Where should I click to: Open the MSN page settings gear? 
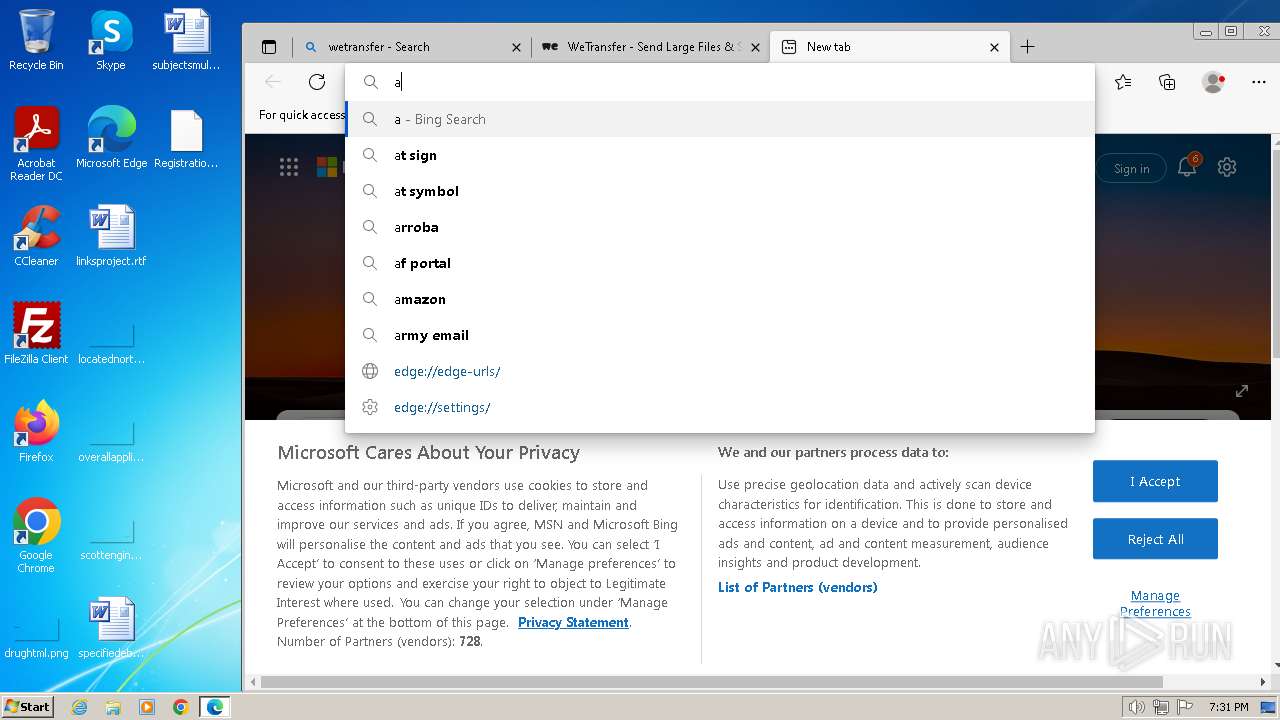(x=1227, y=168)
